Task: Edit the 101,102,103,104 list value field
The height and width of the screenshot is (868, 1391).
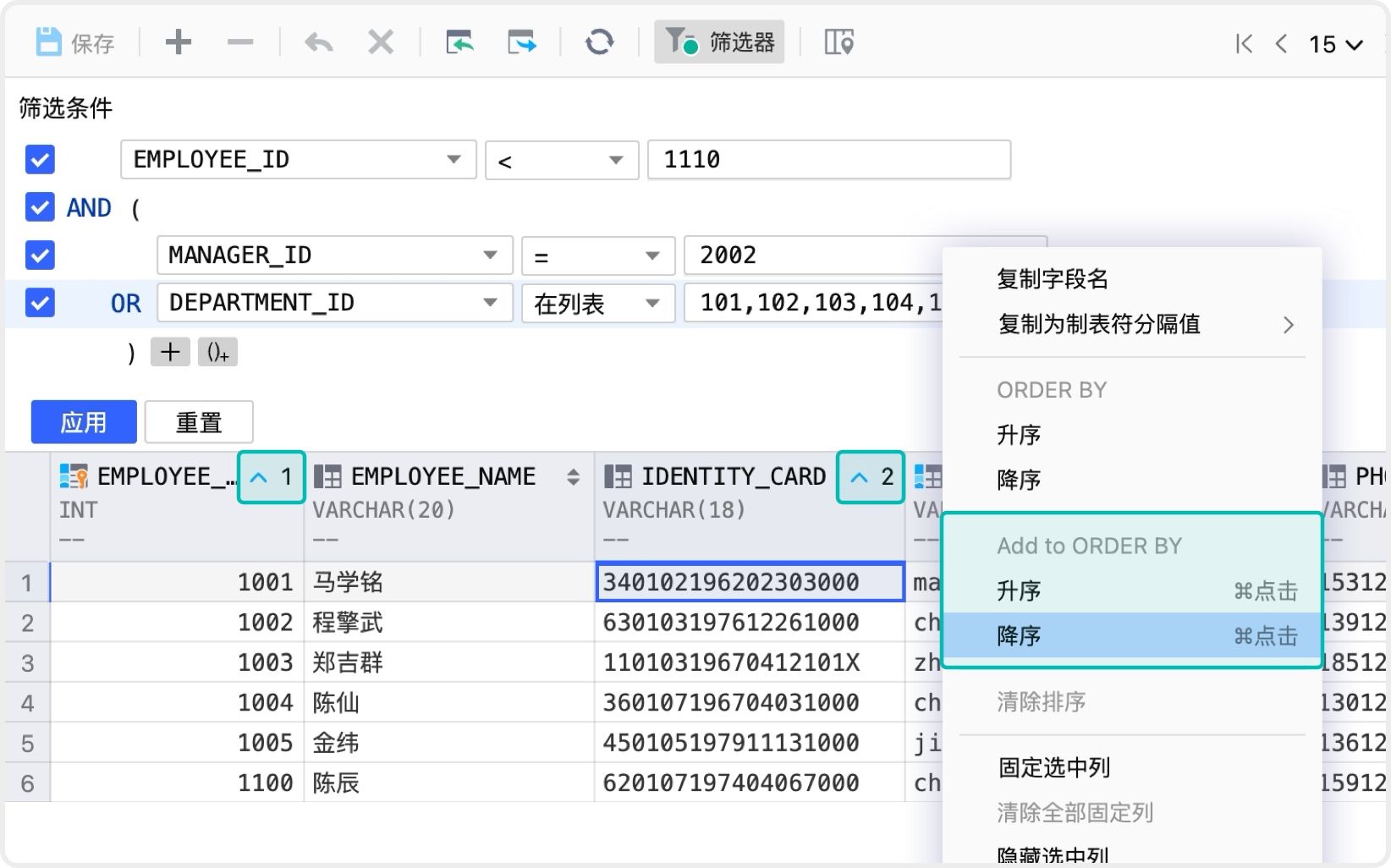Action: tap(813, 302)
